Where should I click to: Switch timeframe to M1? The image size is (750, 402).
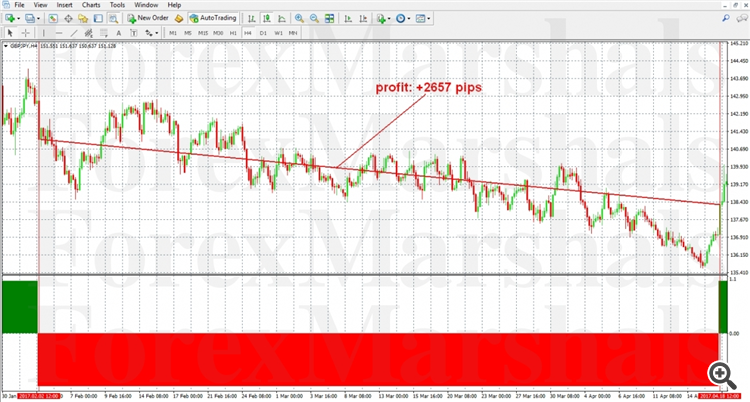click(173, 33)
